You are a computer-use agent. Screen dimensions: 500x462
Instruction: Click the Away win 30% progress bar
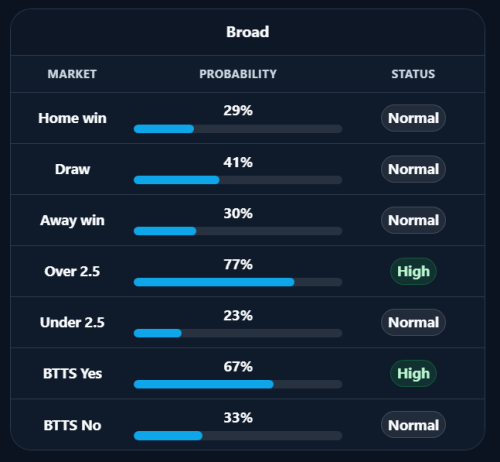click(x=238, y=231)
